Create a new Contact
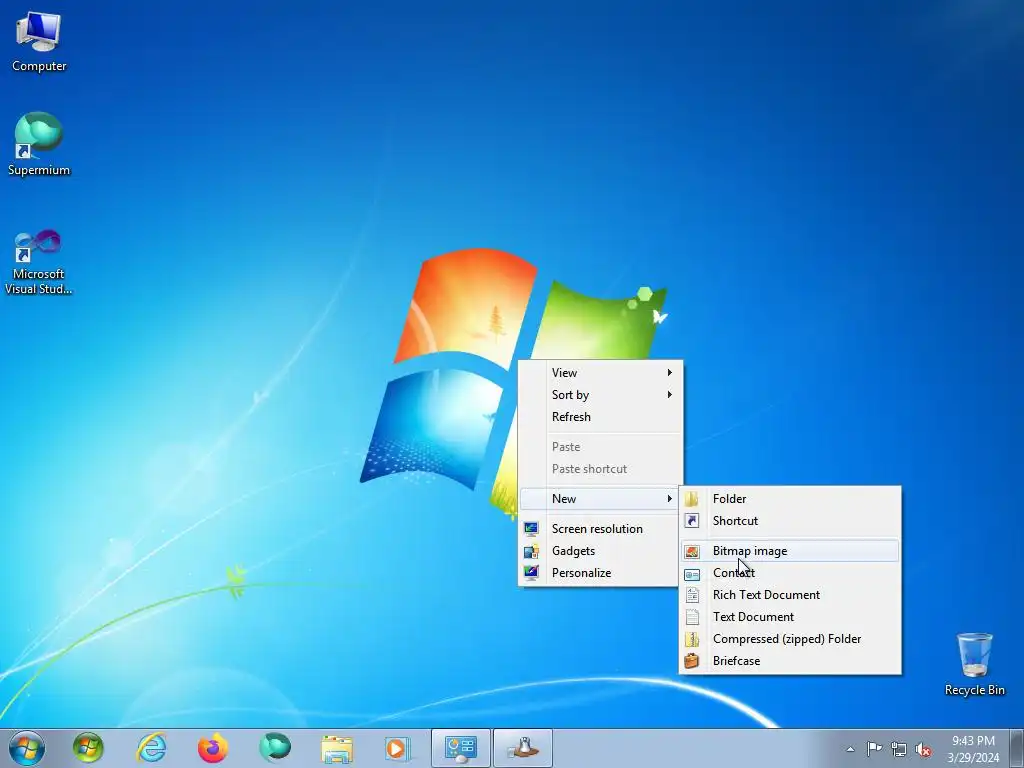This screenshot has width=1024, height=768. [790, 573]
